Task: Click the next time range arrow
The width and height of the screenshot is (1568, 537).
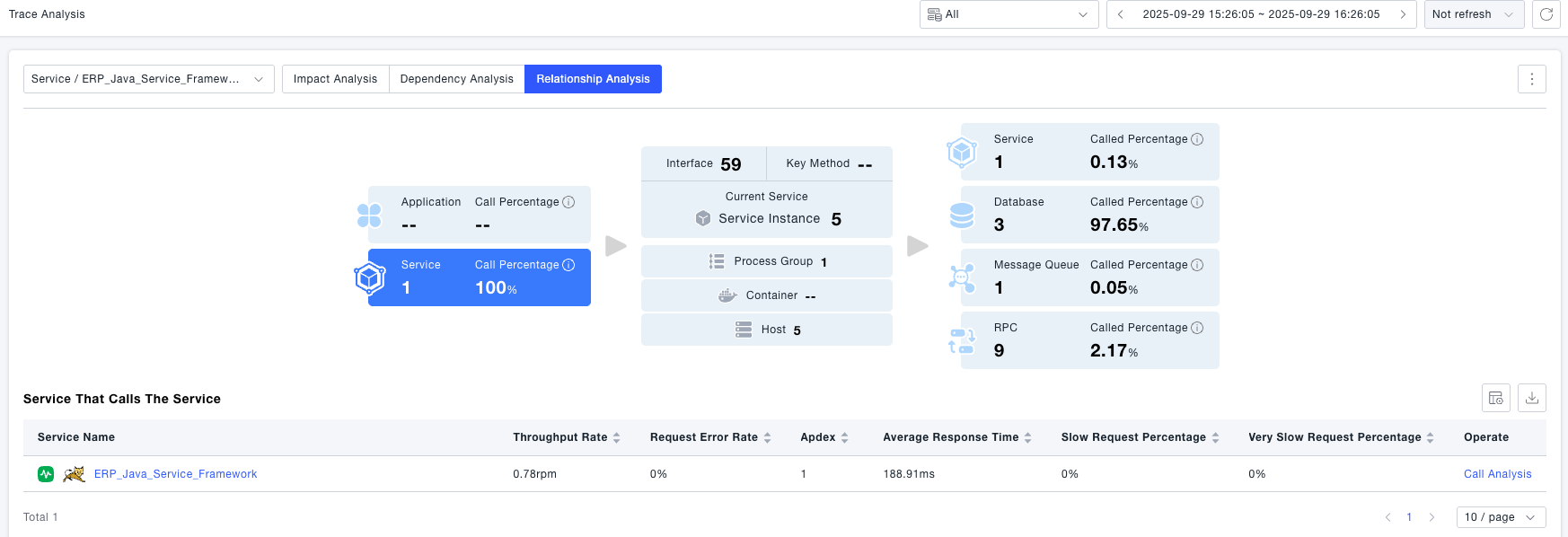Action: tap(1403, 14)
